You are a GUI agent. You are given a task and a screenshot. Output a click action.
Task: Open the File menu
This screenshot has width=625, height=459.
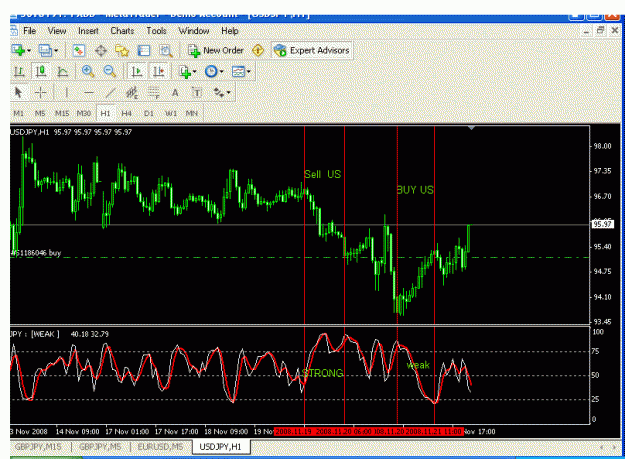click(29, 31)
